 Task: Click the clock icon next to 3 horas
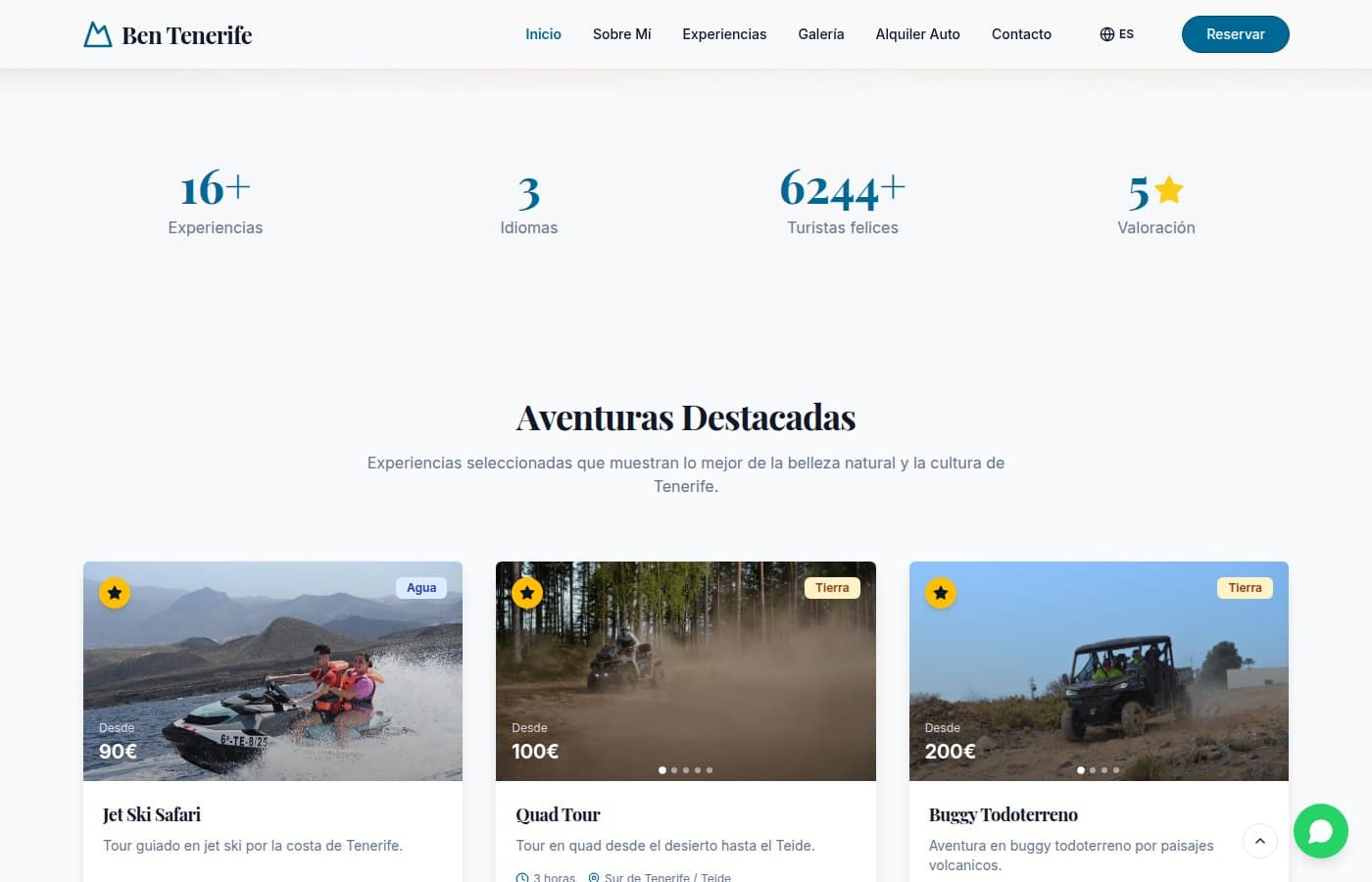[x=520, y=877]
